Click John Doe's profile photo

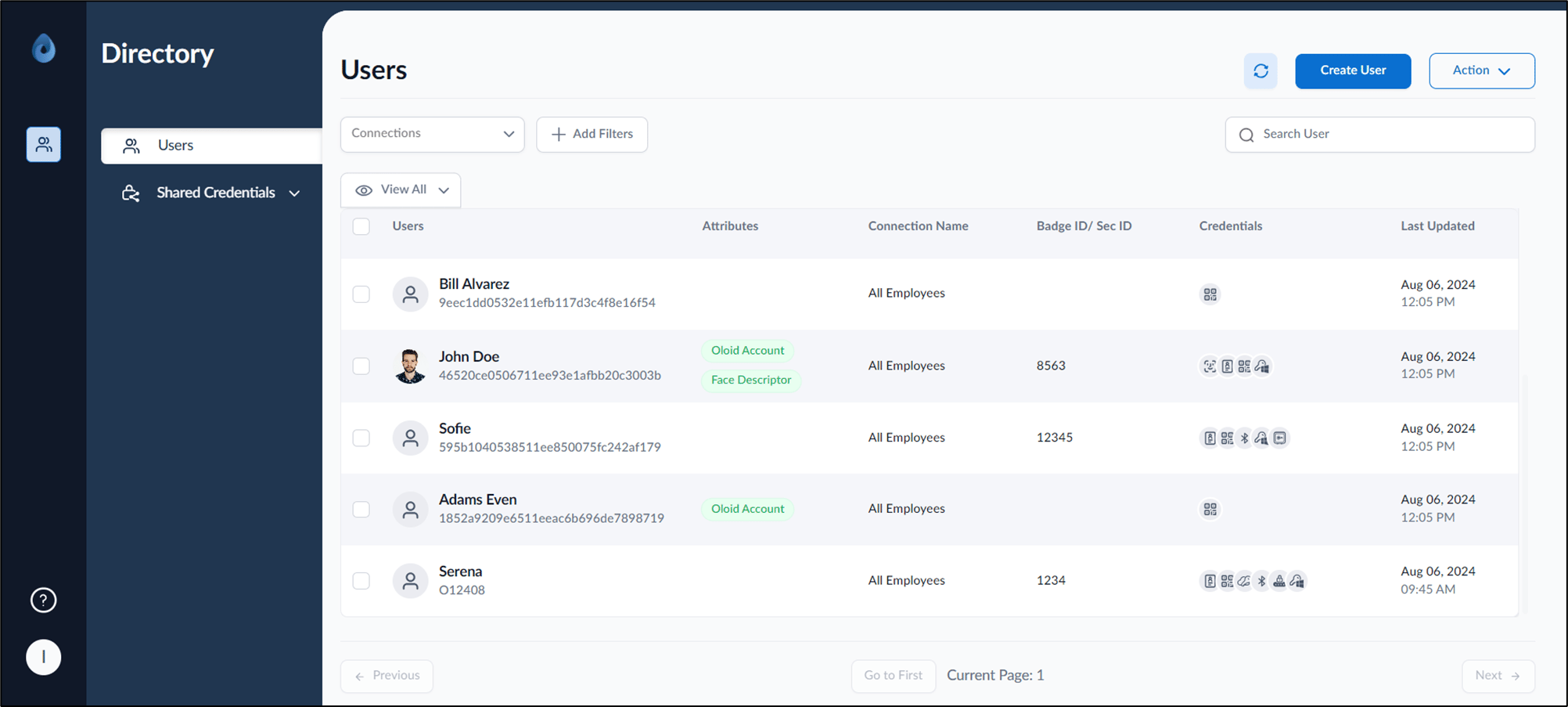click(410, 366)
